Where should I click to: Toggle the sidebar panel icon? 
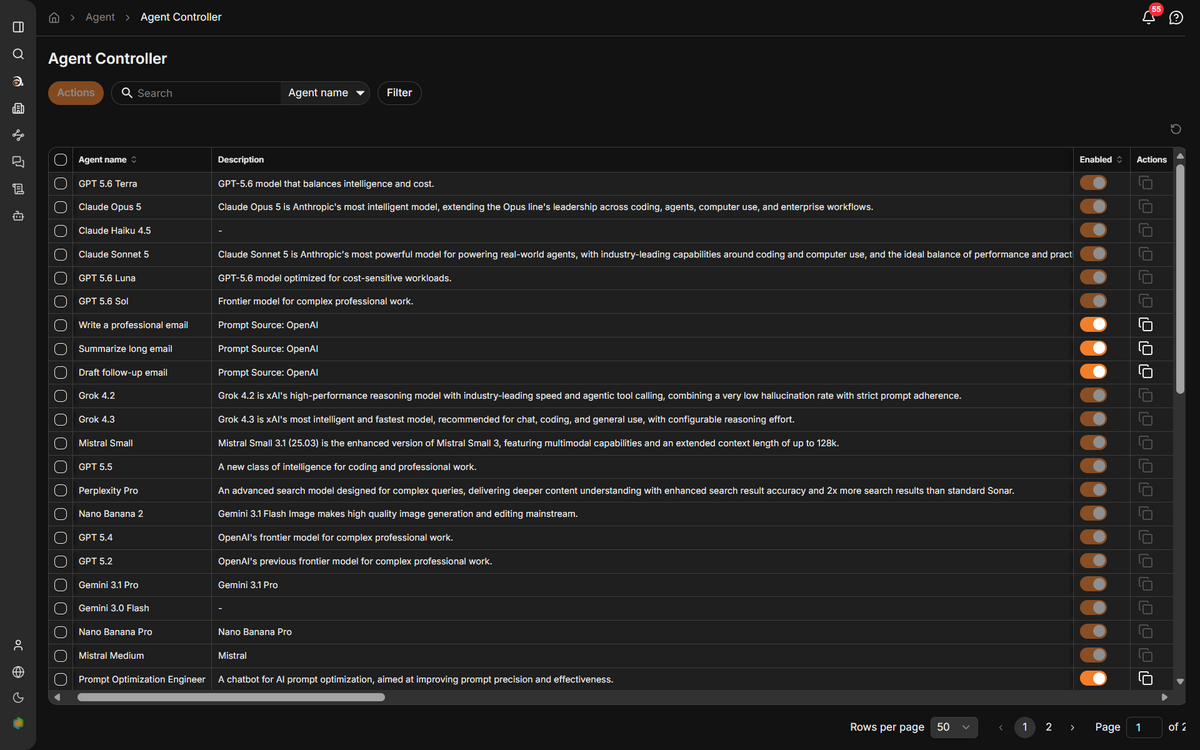pyautogui.click(x=18, y=27)
